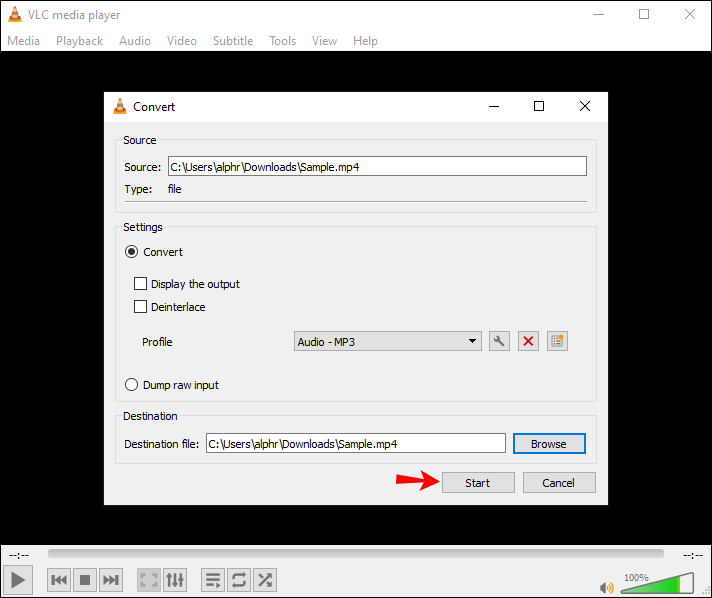The image size is (712, 598).
Task: Click the playback seek bar
Action: [x=356, y=554]
